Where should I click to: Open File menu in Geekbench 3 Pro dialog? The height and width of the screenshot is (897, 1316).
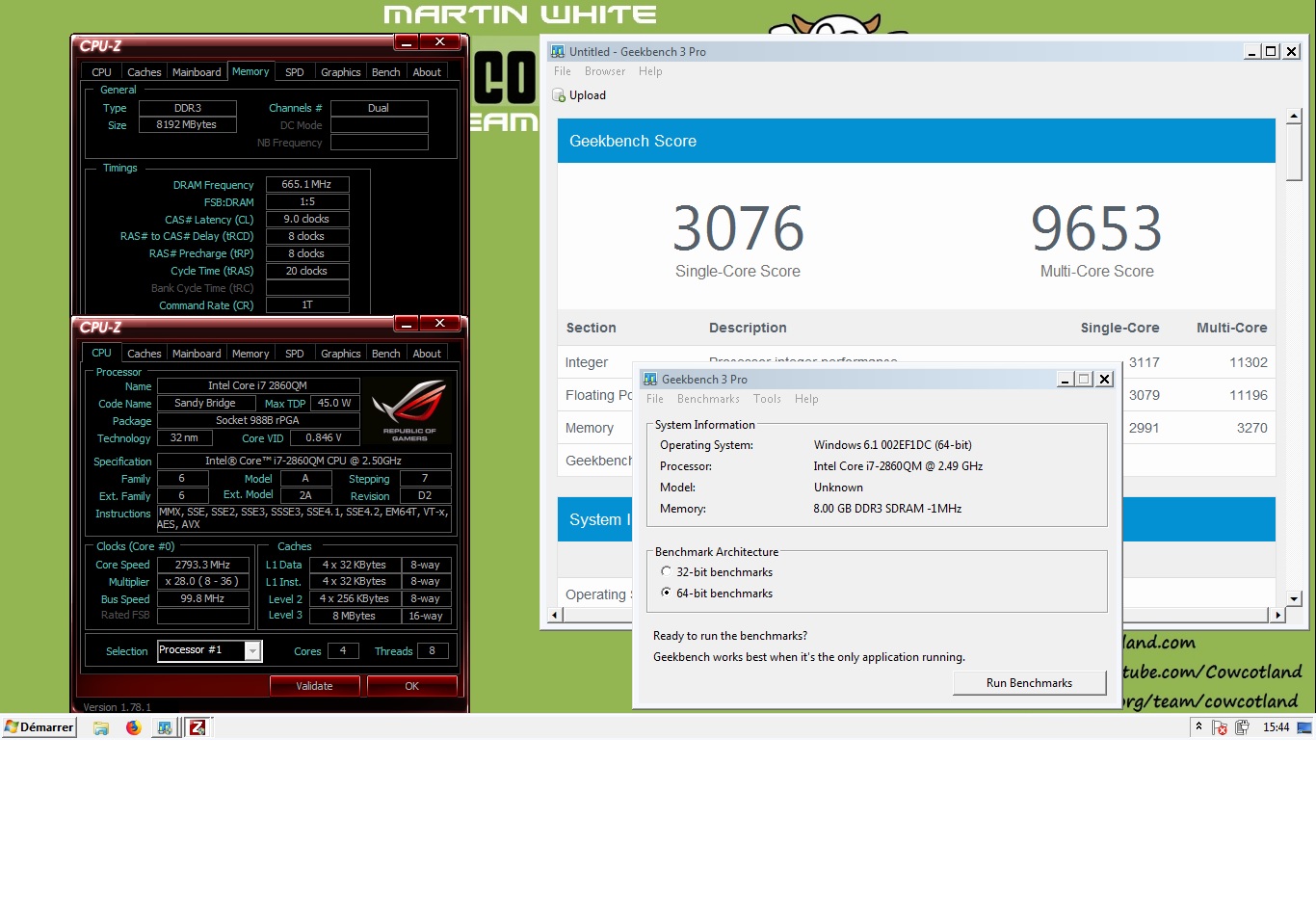click(655, 399)
